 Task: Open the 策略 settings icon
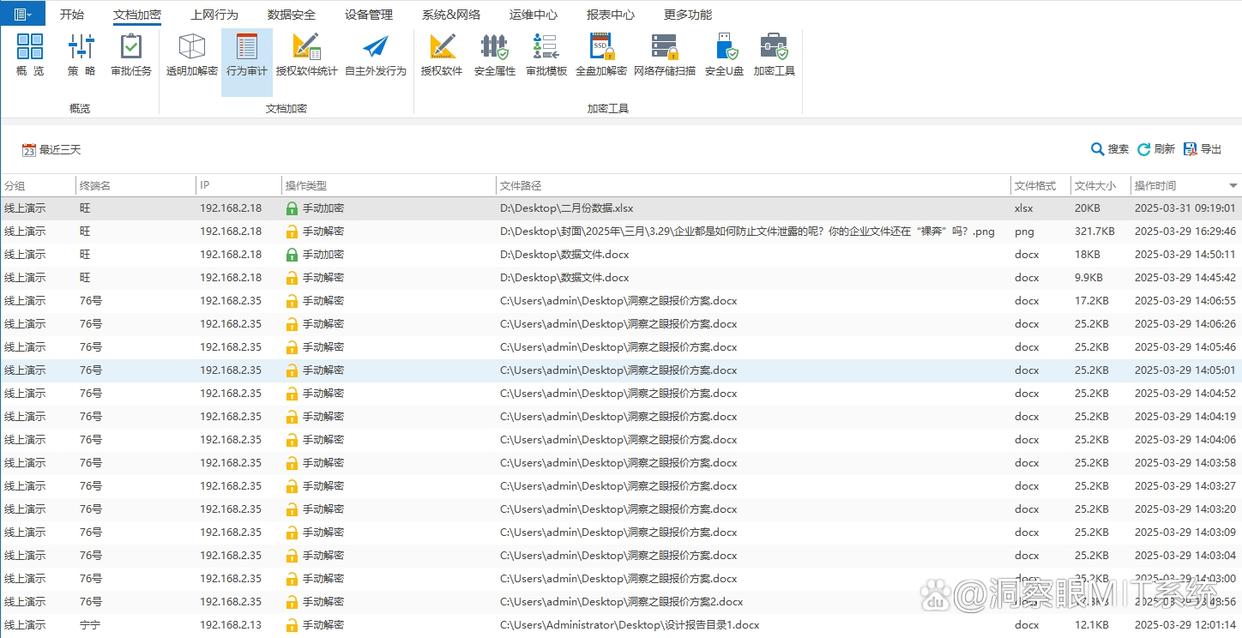(80, 57)
